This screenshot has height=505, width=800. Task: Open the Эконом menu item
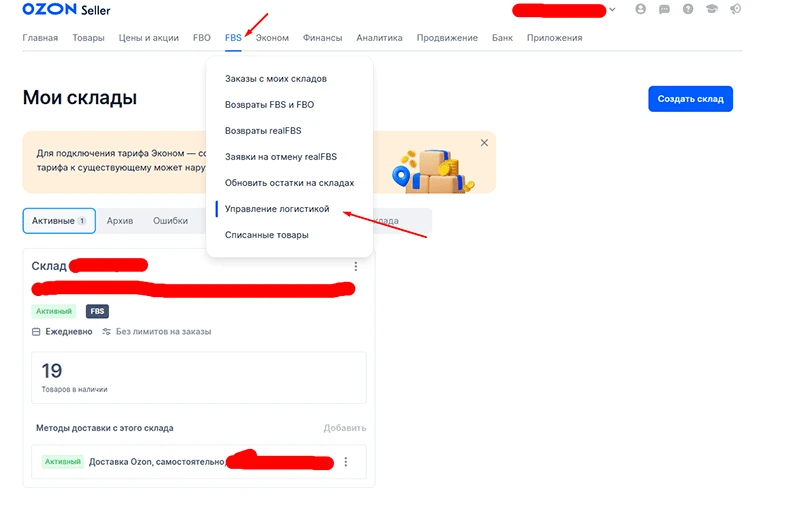click(272, 38)
